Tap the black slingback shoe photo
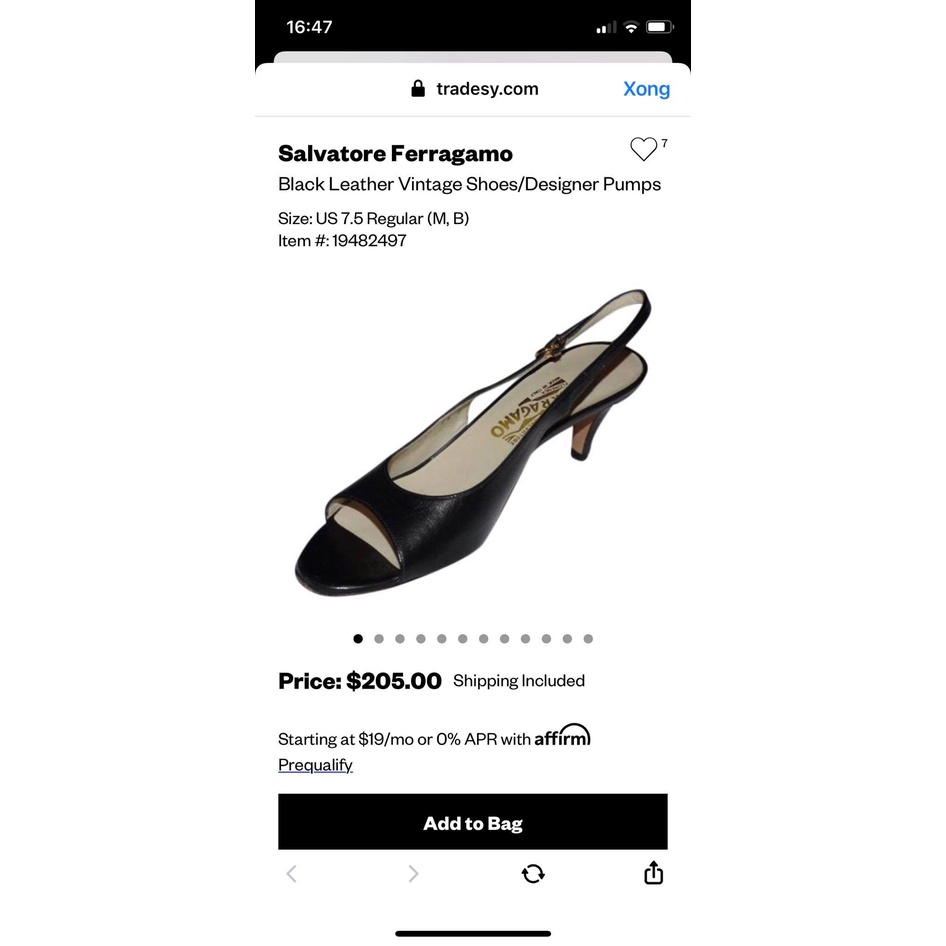The width and height of the screenshot is (946, 946). [x=472, y=443]
